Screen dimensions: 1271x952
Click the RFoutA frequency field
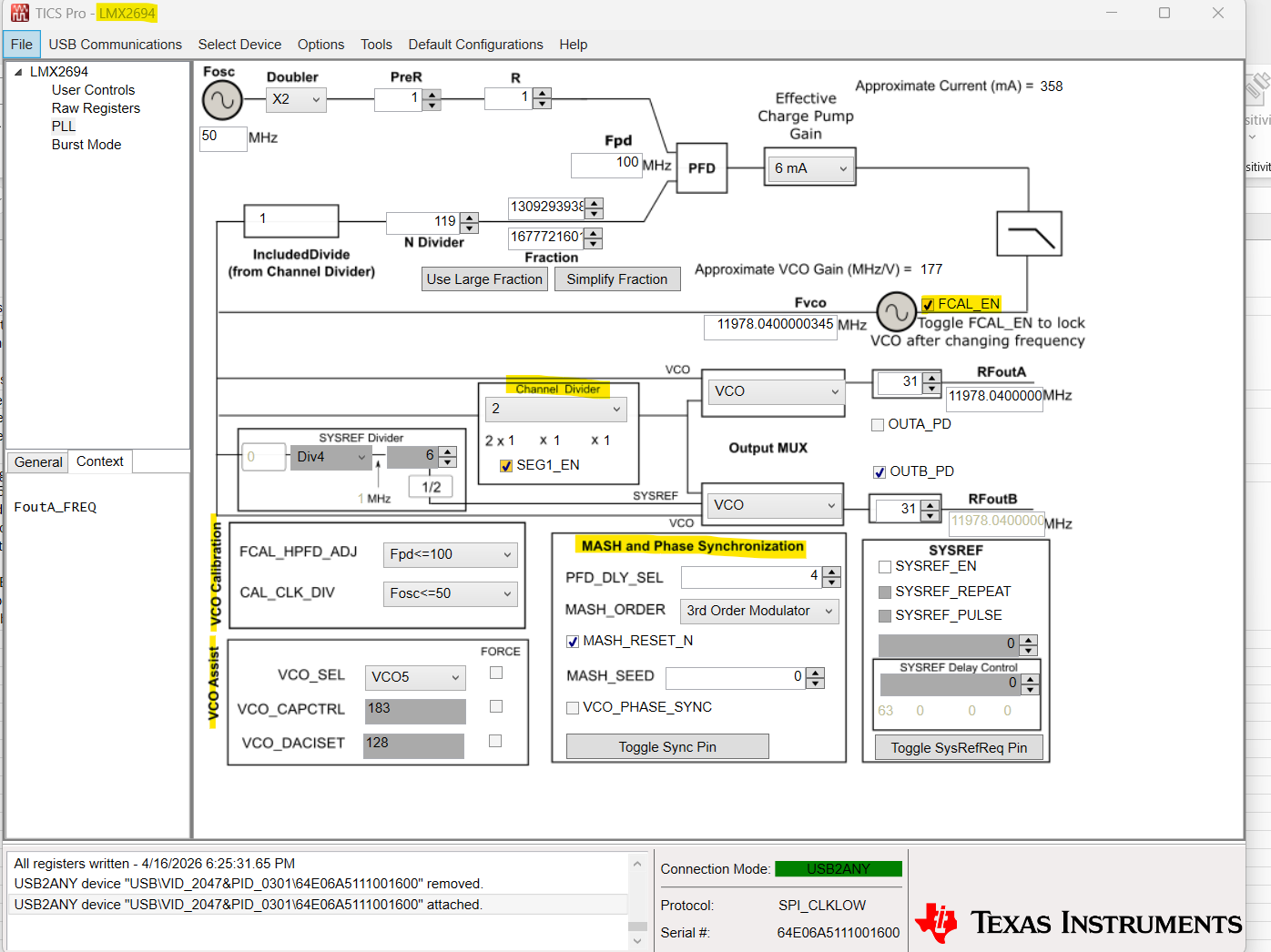(x=994, y=399)
